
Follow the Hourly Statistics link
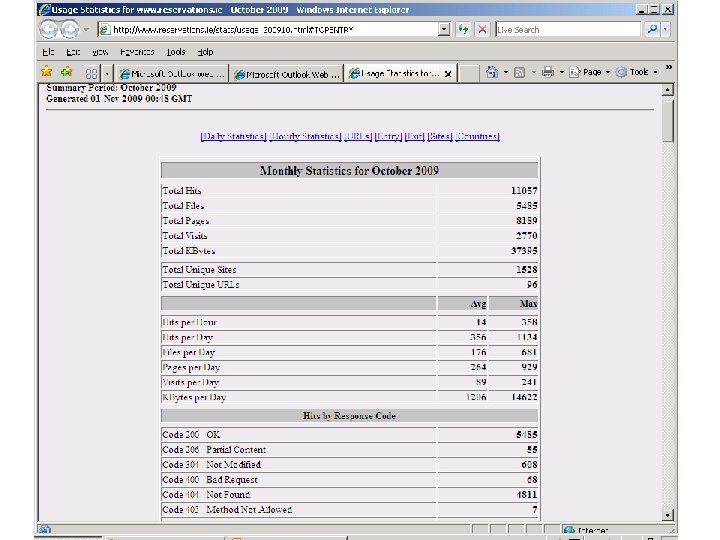(x=305, y=136)
